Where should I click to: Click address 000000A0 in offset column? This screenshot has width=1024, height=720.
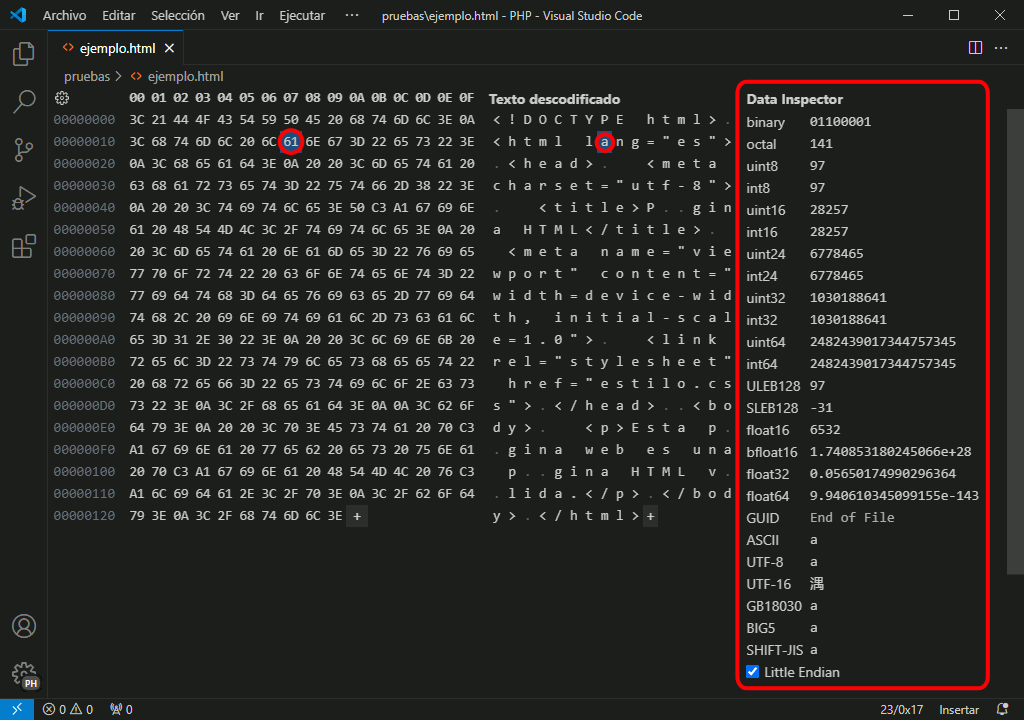(x=84, y=340)
